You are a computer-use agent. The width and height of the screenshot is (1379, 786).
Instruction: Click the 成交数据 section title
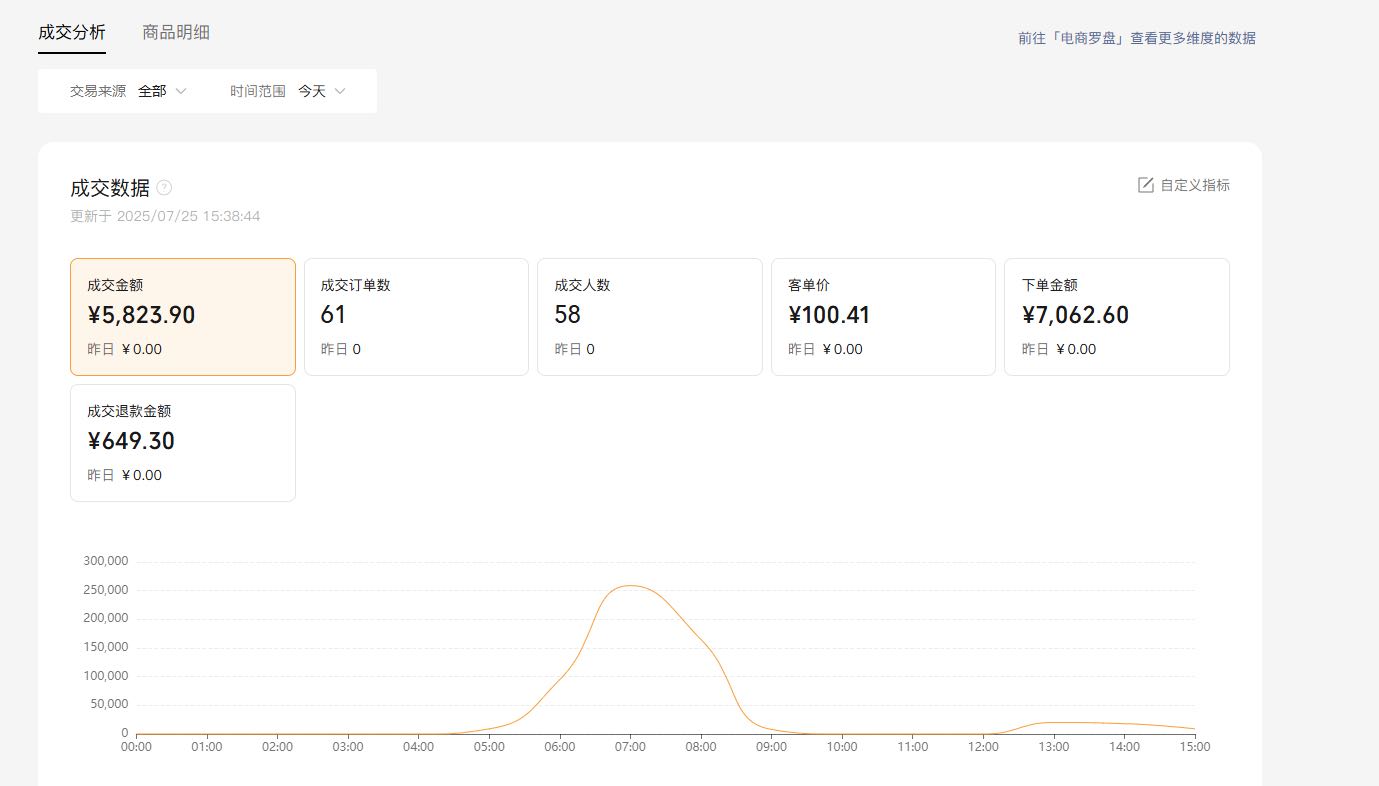click(110, 188)
